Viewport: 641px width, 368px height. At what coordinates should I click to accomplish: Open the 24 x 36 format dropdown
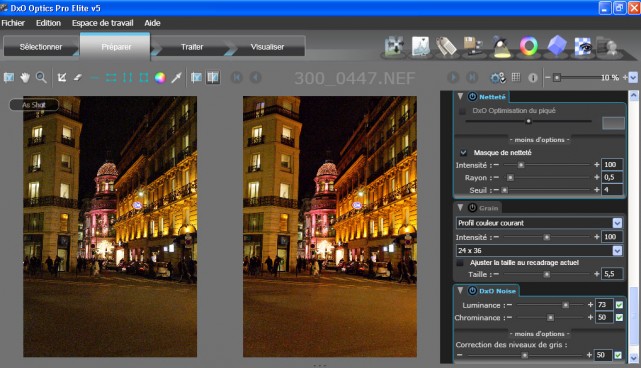click(617, 250)
